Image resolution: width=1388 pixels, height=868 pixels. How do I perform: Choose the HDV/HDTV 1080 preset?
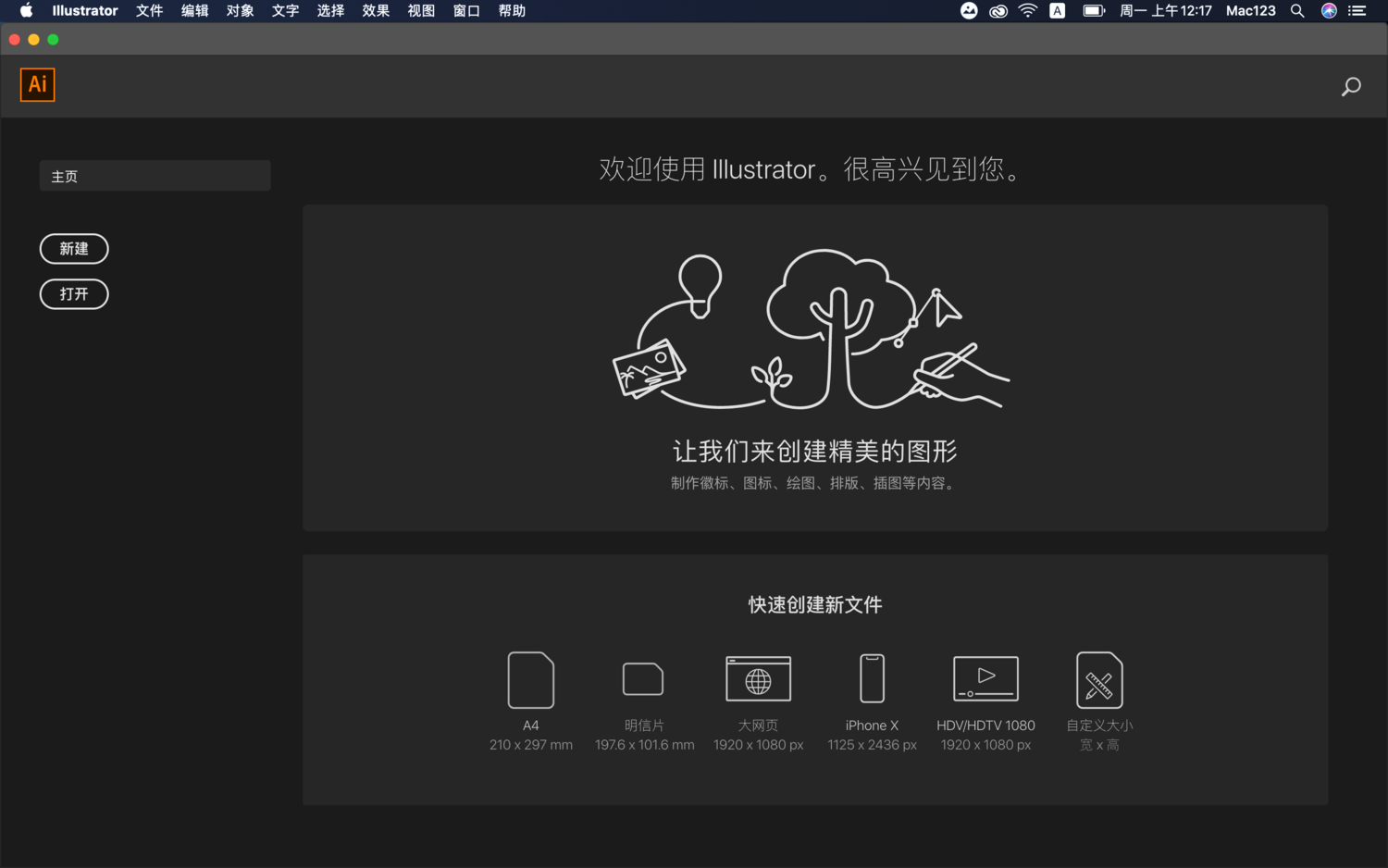(985, 699)
